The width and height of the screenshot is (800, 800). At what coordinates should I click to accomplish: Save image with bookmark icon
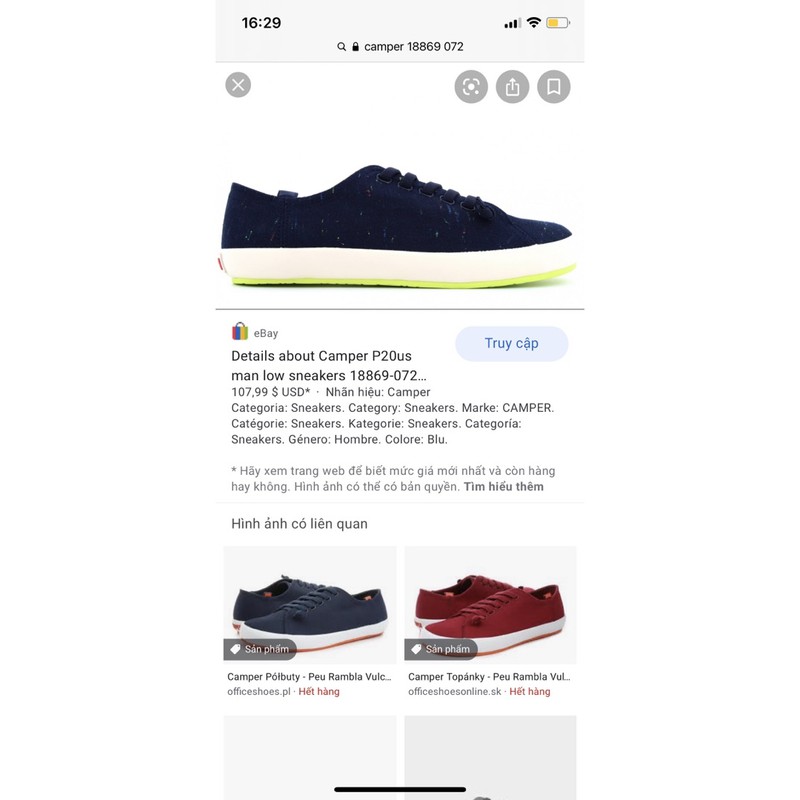554,87
